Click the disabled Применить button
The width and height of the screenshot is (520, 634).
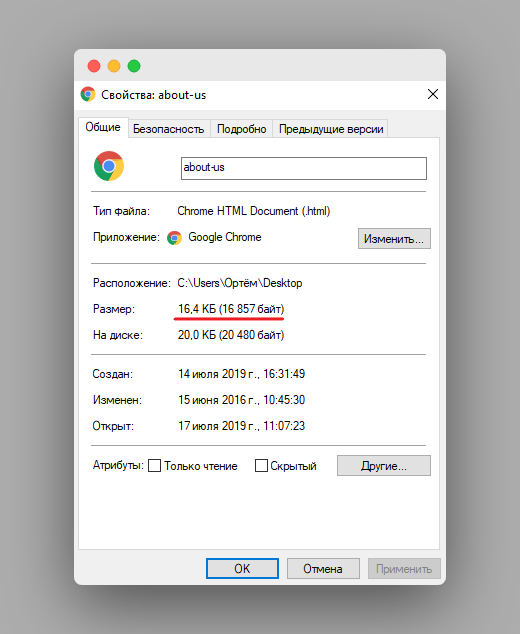point(404,568)
